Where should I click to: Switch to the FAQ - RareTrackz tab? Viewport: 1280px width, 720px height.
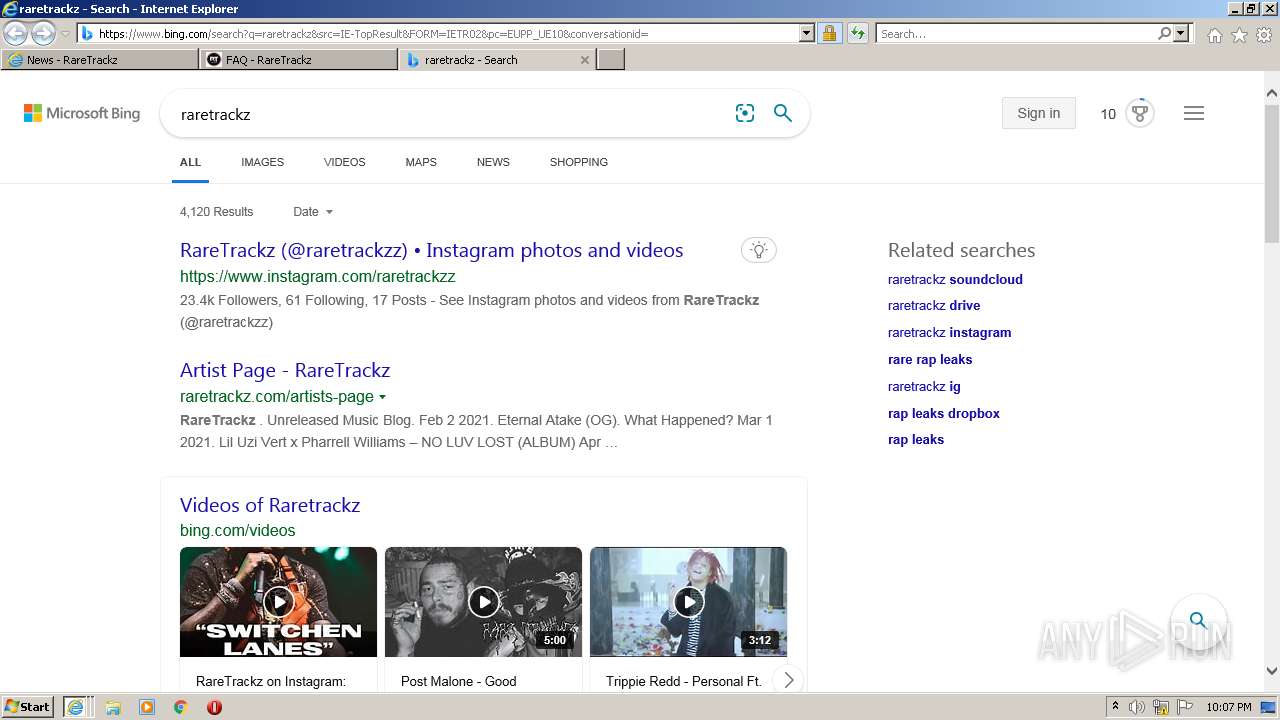coord(298,60)
